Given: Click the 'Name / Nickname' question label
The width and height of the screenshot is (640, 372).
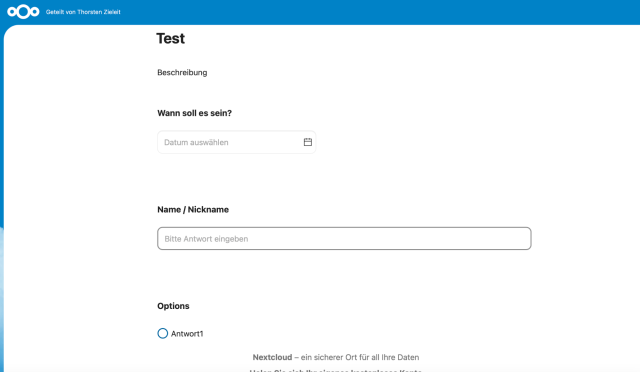Looking at the screenshot, I should point(193,209).
